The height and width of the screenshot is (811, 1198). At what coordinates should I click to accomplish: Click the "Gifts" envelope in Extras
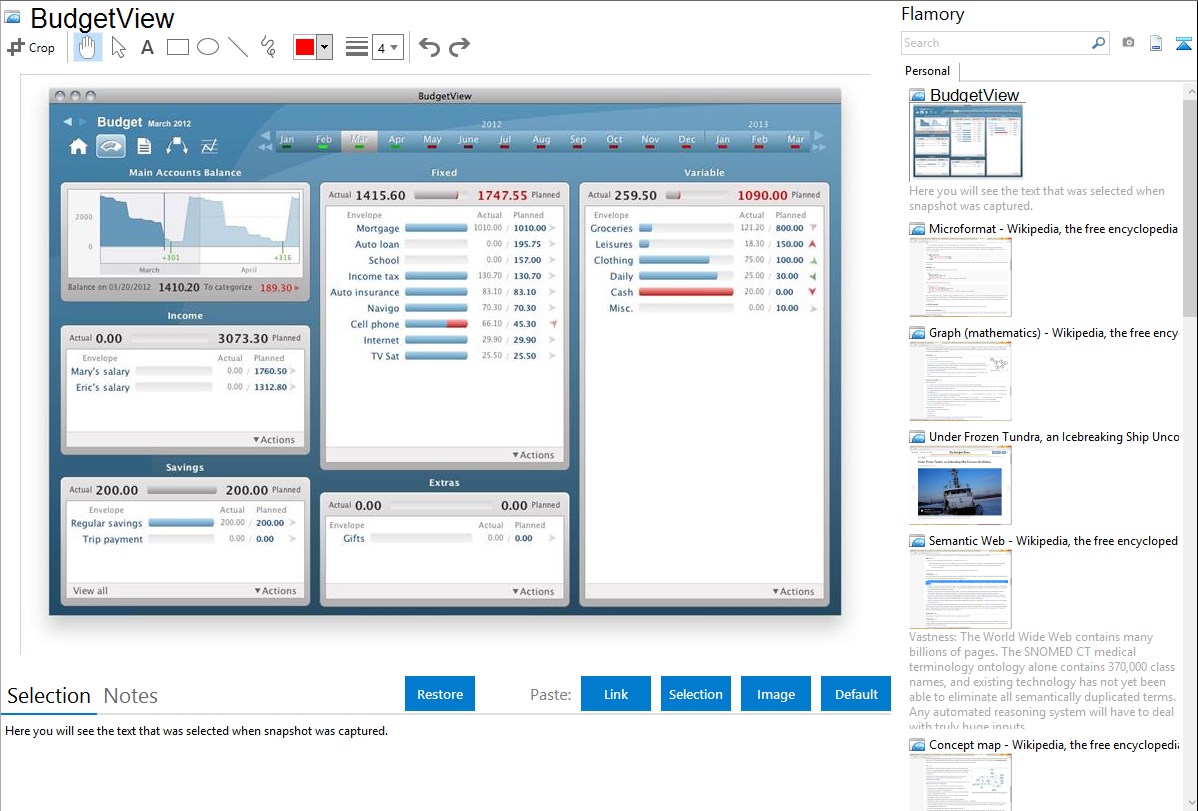(x=354, y=538)
